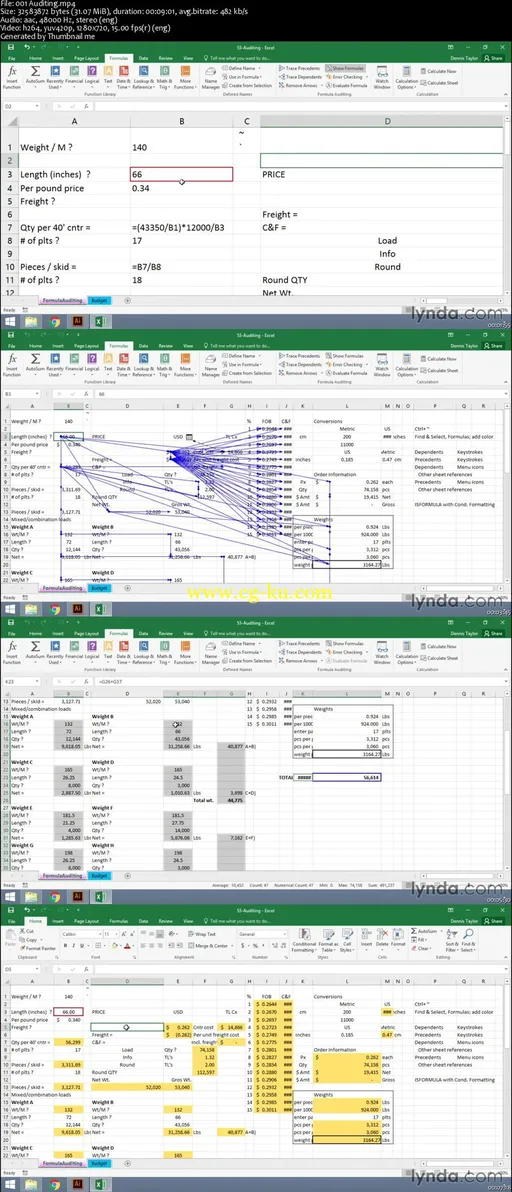Click Trace Dependents in the blue trace-arrows frame
This screenshot has width=512, height=1192.
(300, 364)
